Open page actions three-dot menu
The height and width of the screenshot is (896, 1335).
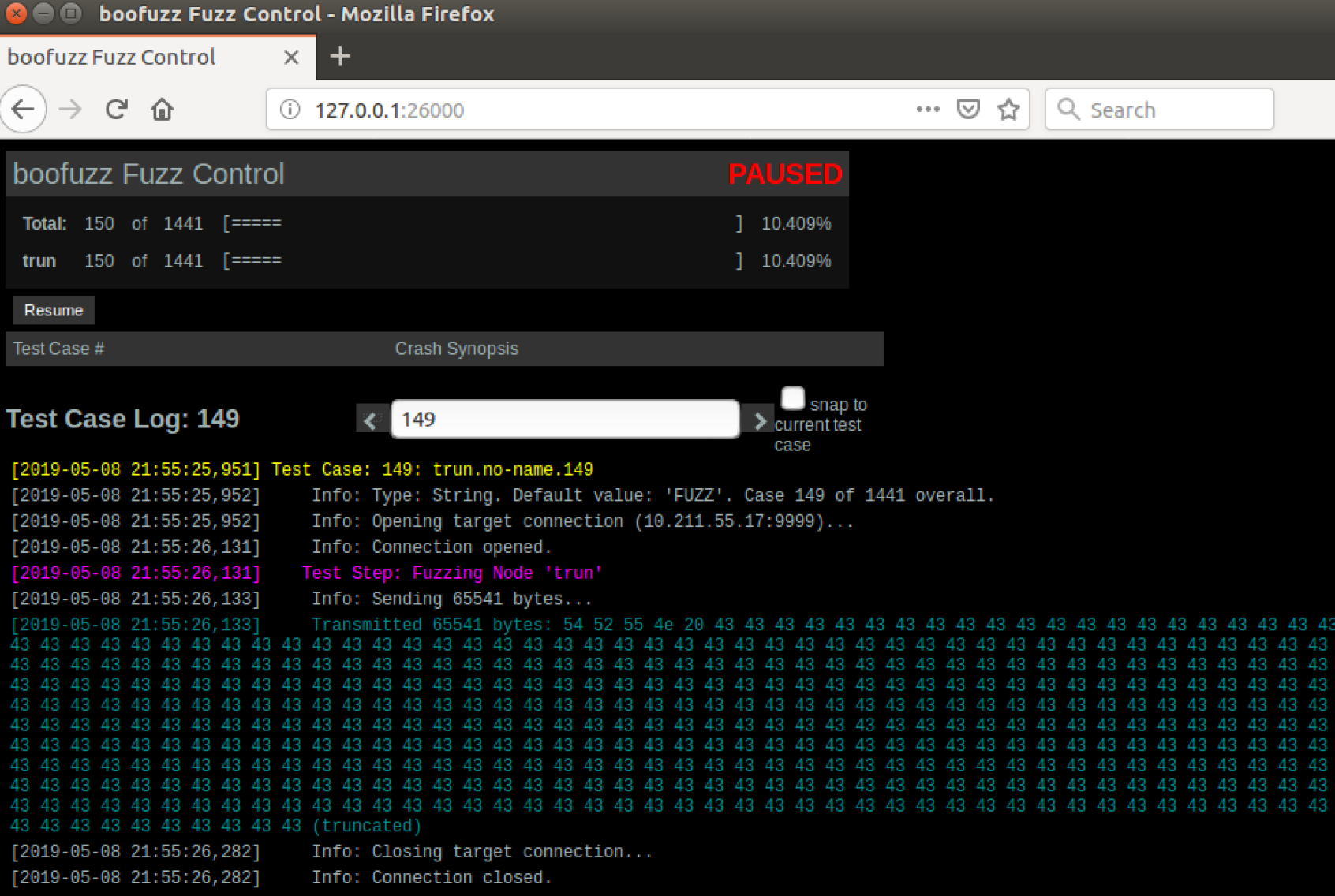click(927, 109)
